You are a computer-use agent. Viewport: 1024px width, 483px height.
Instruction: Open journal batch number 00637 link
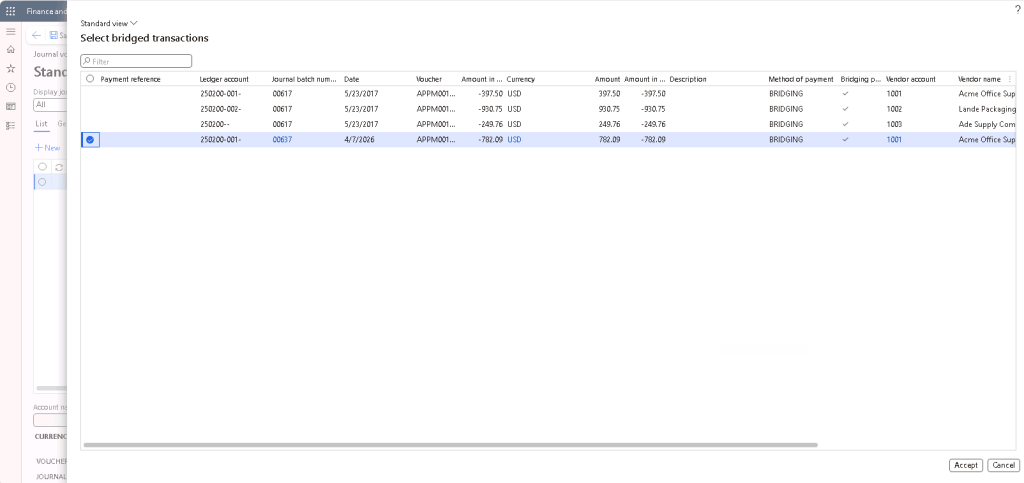[x=282, y=140]
